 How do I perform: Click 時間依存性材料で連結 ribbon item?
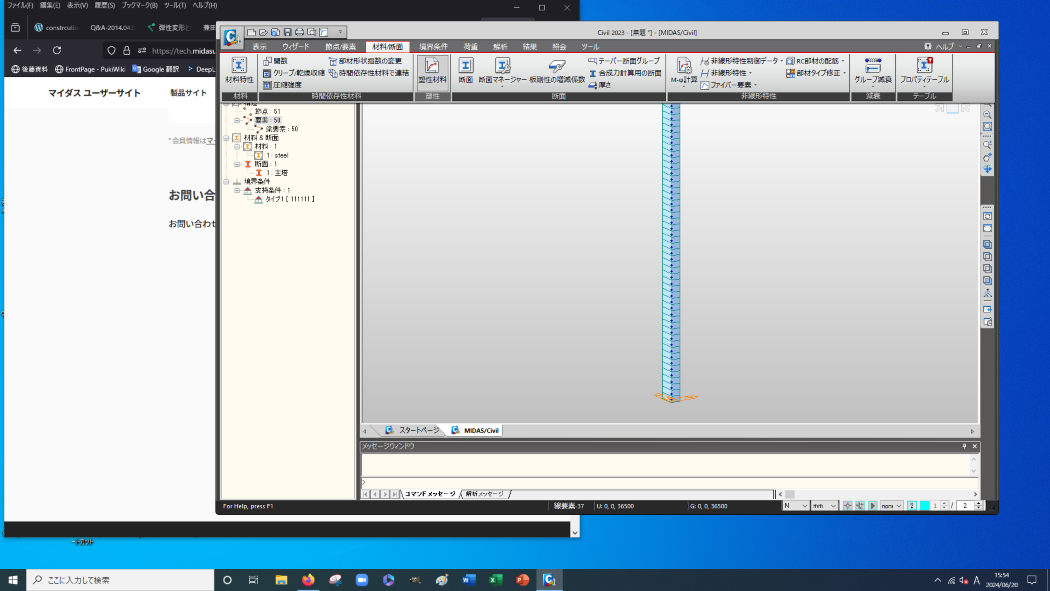[x=368, y=73]
